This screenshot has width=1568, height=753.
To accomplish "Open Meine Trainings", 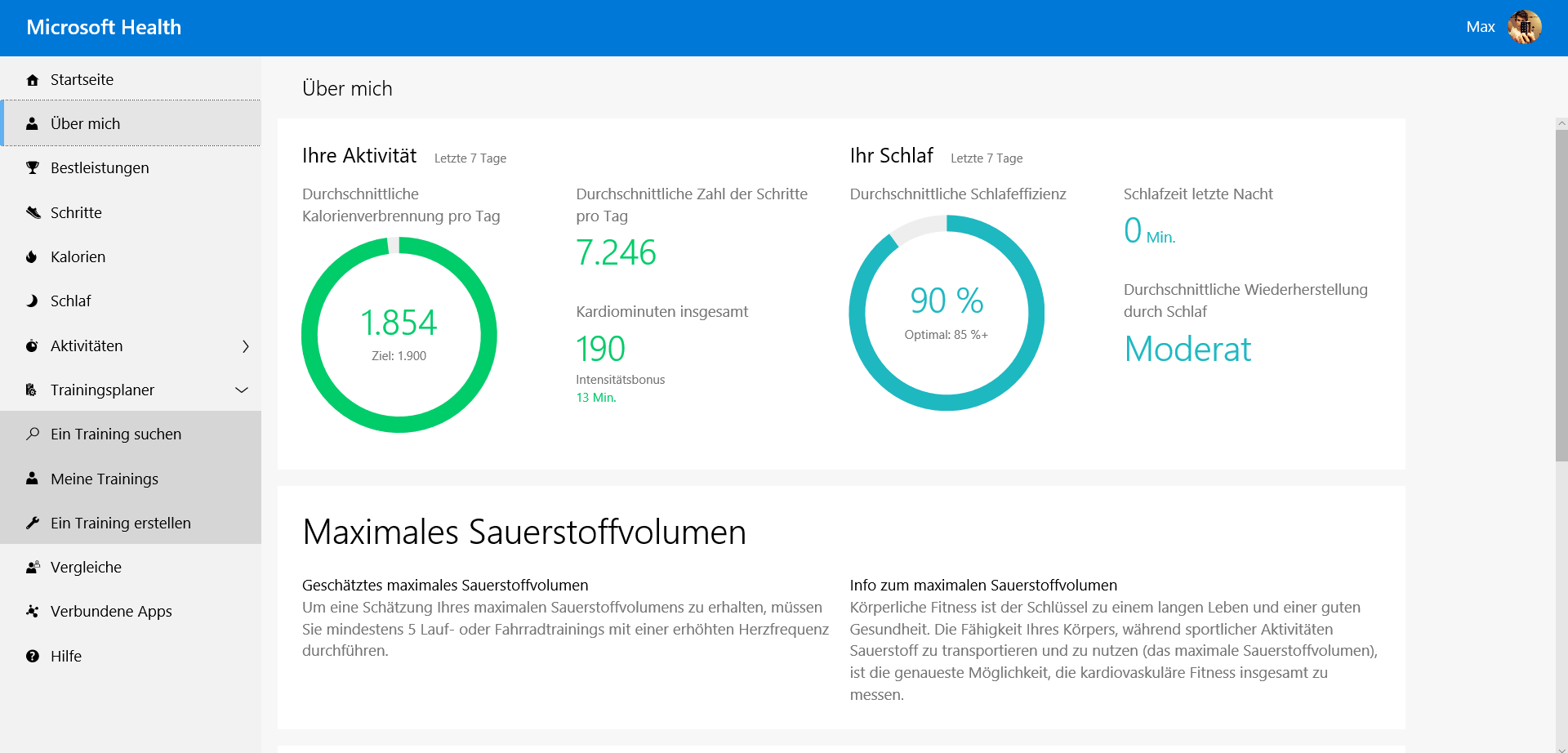I will (131, 479).
